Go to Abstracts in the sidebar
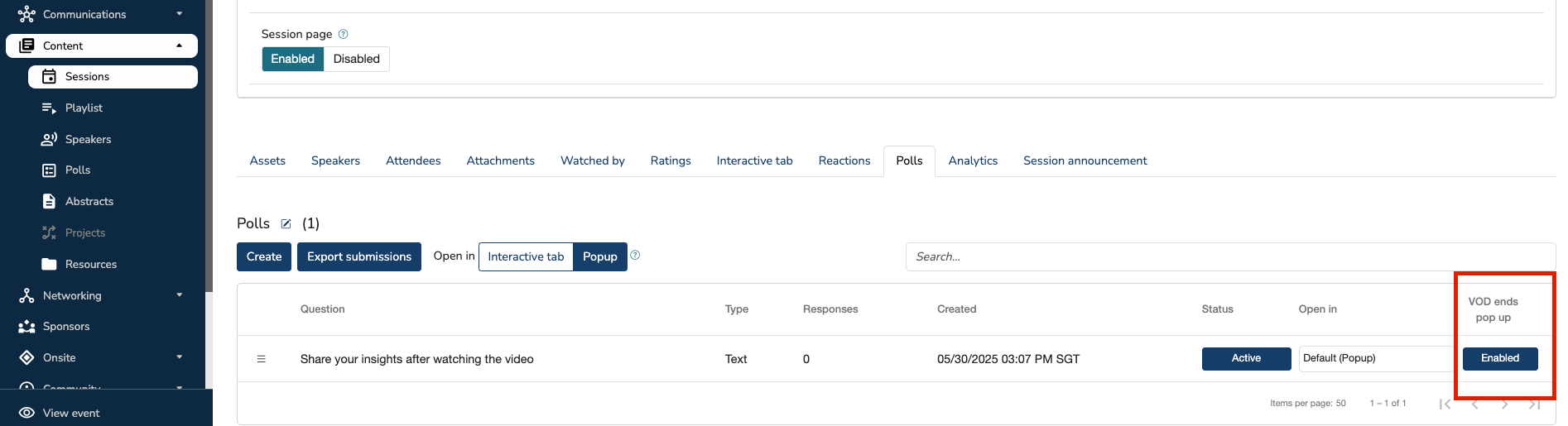 click(89, 201)
